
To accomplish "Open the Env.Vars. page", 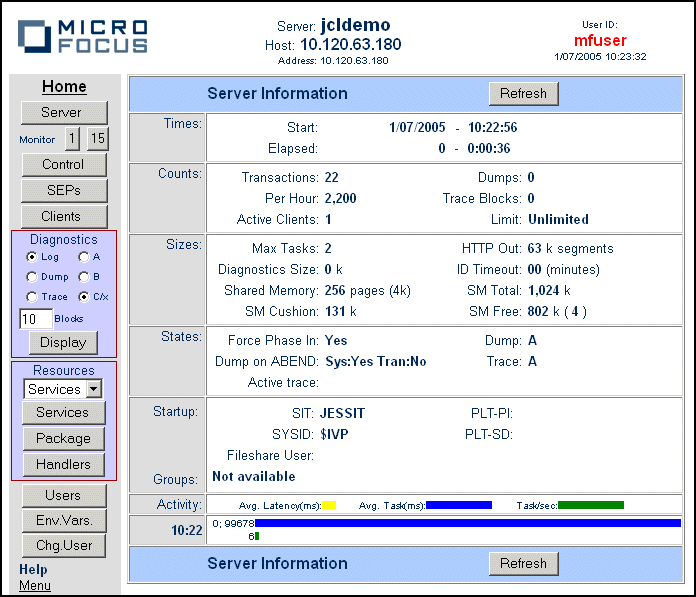I will 63,521.
